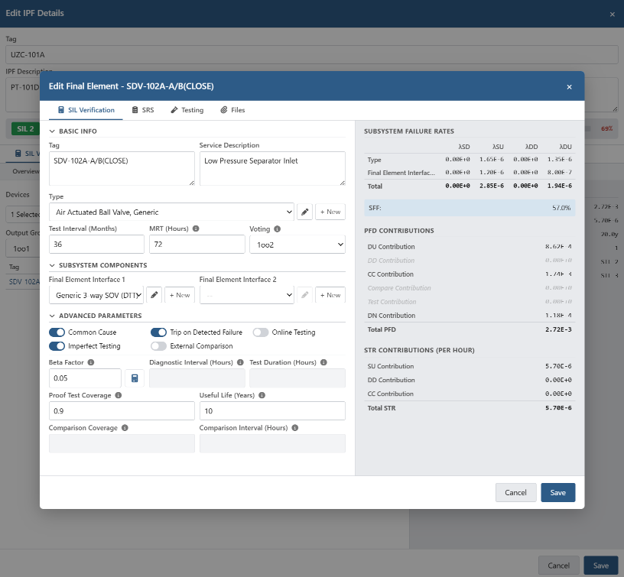
Task: Click info icon next to Comparison Coverage
Action: click(125, 428)
